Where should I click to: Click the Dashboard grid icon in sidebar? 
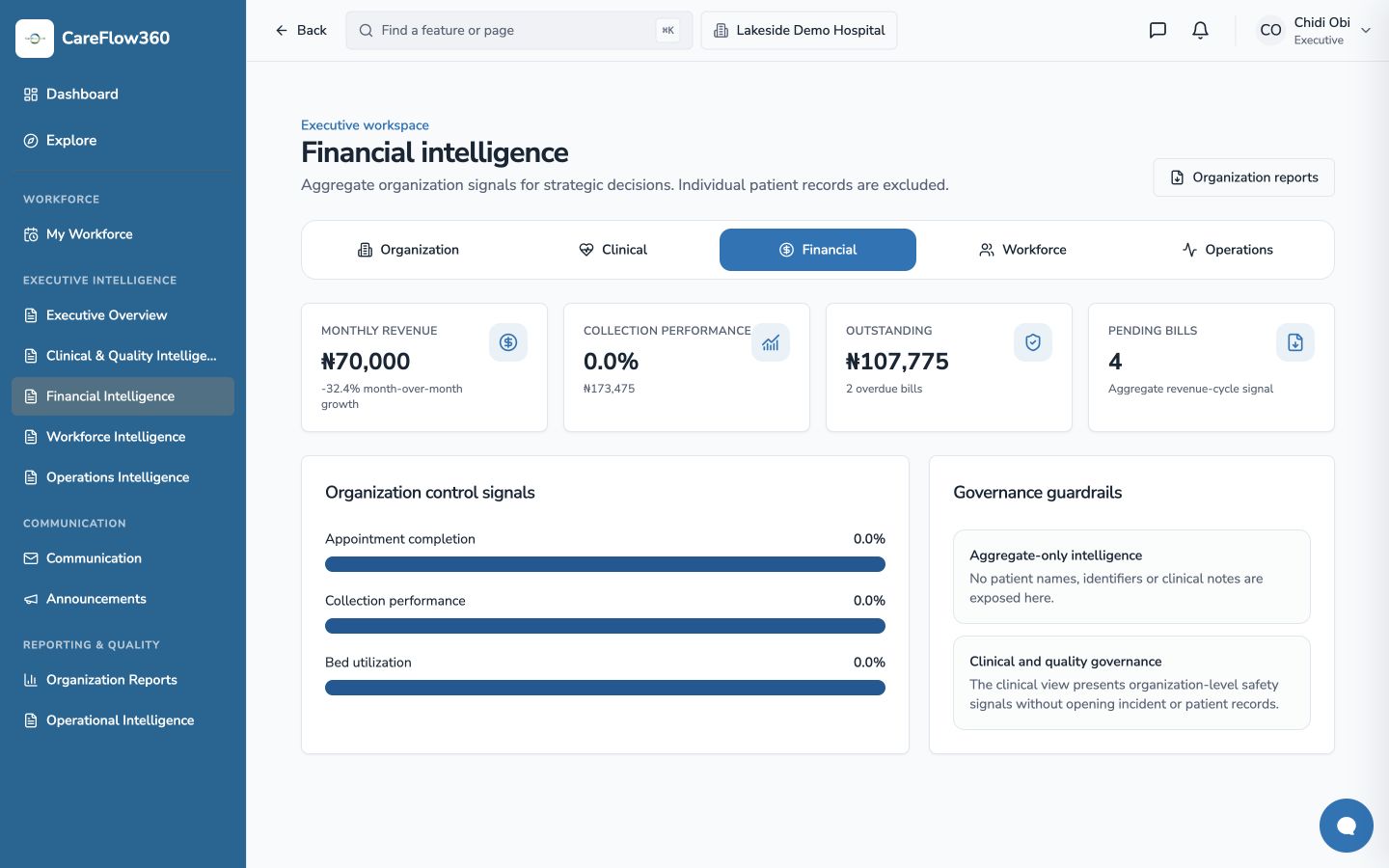point(31,94)
